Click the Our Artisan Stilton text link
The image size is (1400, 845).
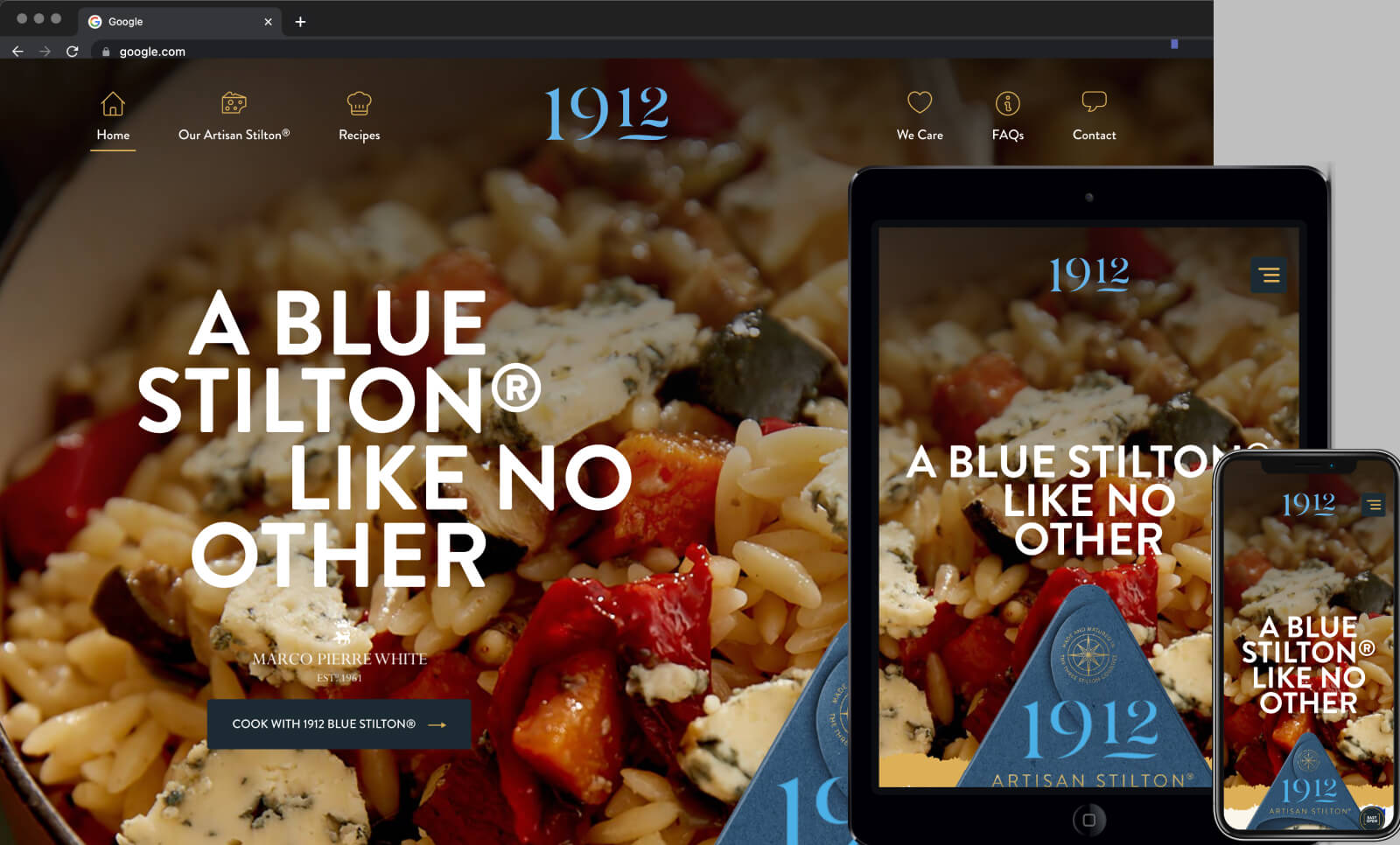pyautogui.click(x=234, y=135)
